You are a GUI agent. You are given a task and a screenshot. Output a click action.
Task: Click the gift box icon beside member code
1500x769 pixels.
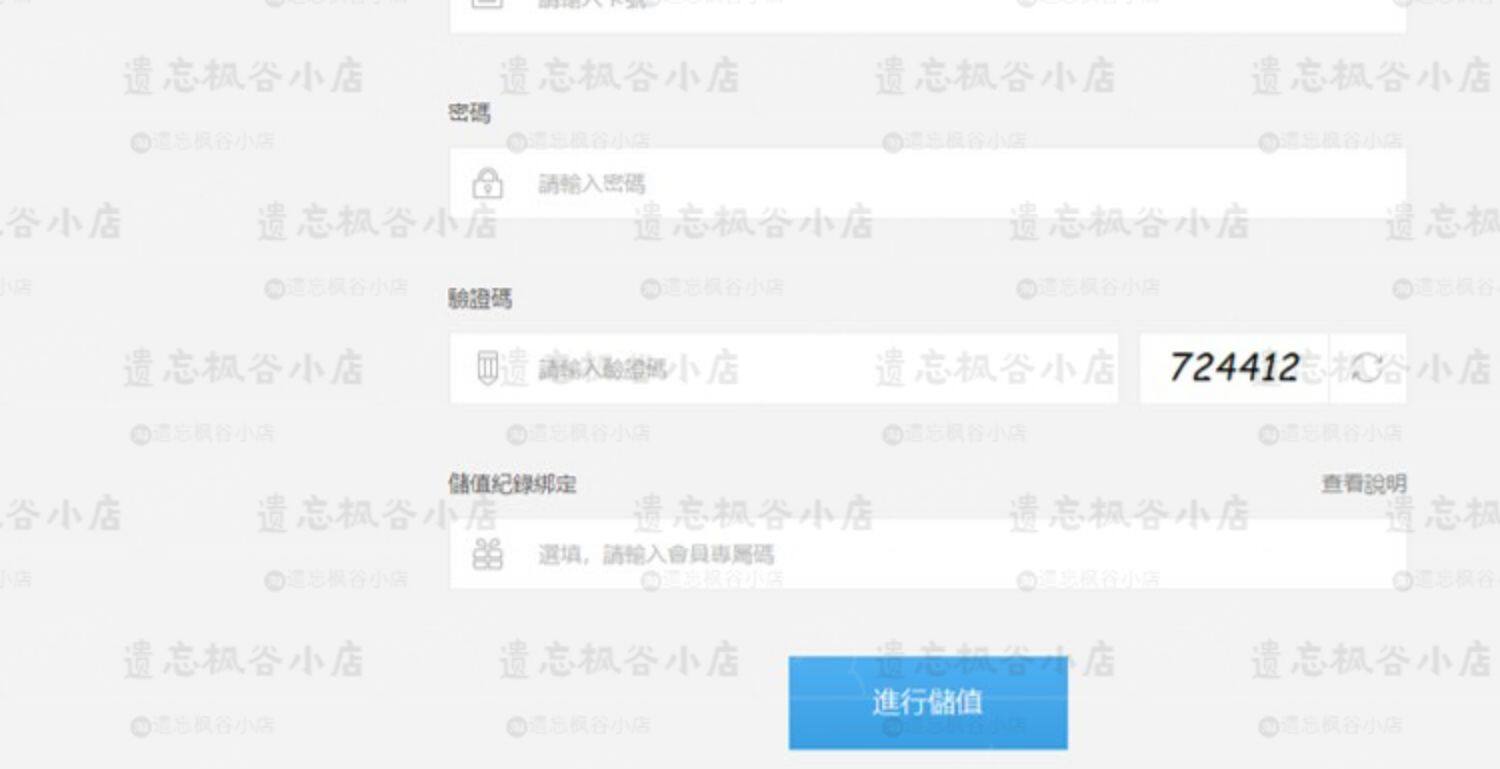pos(487,553)
